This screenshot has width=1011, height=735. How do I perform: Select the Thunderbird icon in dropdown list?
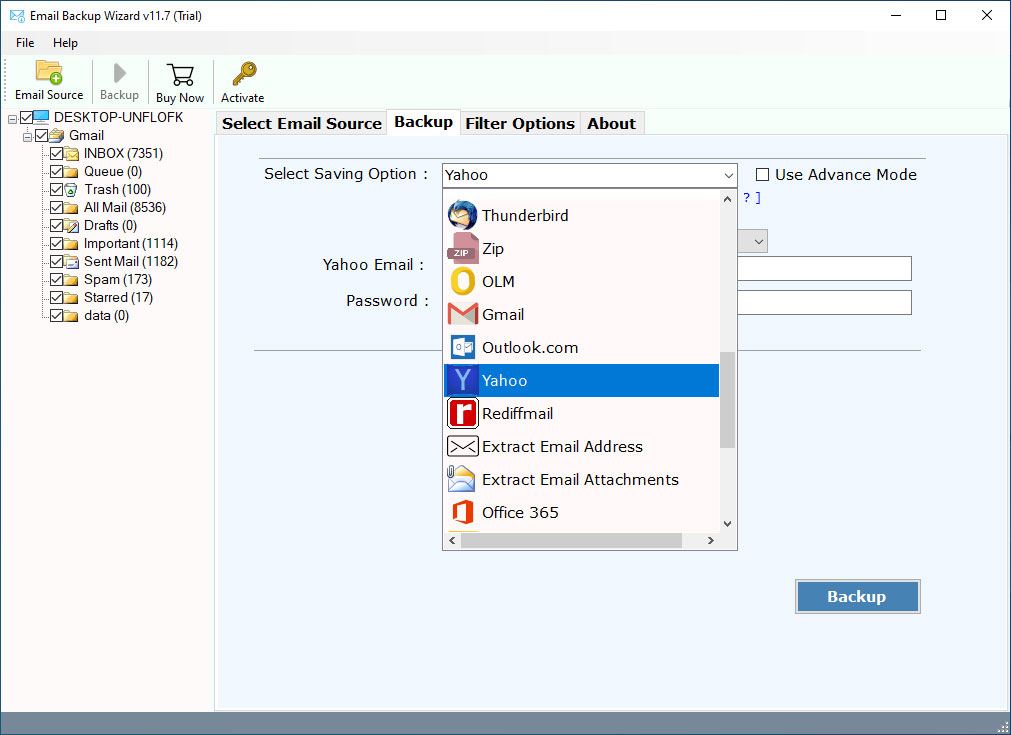[462, 215]
